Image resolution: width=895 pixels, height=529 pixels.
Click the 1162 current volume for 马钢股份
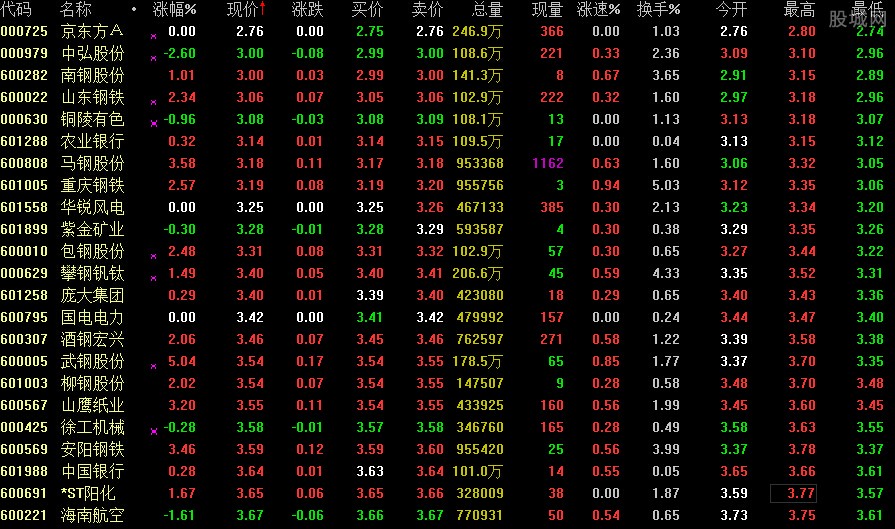point(548,163)
